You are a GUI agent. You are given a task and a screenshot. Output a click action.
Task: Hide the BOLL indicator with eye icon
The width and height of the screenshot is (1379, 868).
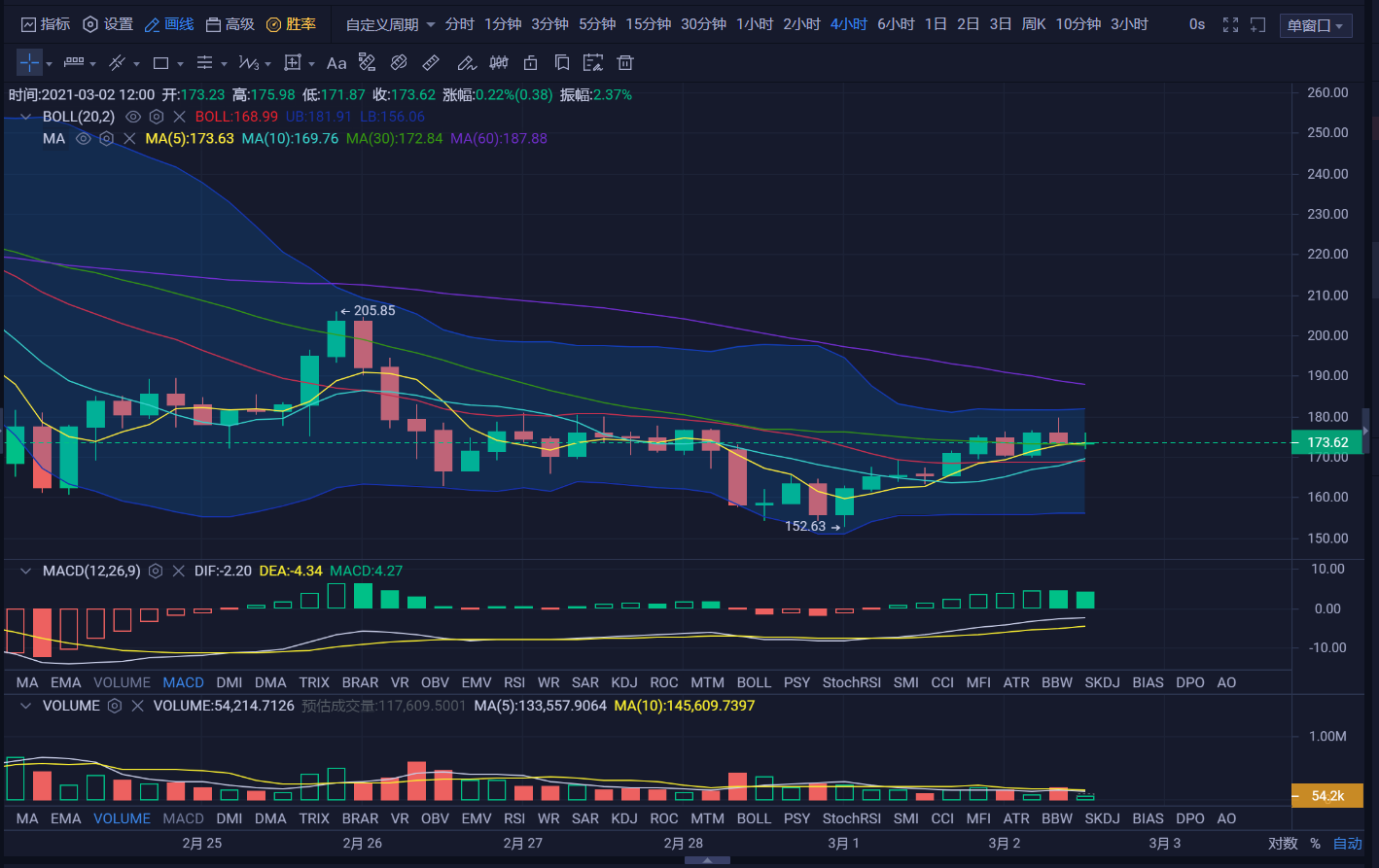[133, 117]
